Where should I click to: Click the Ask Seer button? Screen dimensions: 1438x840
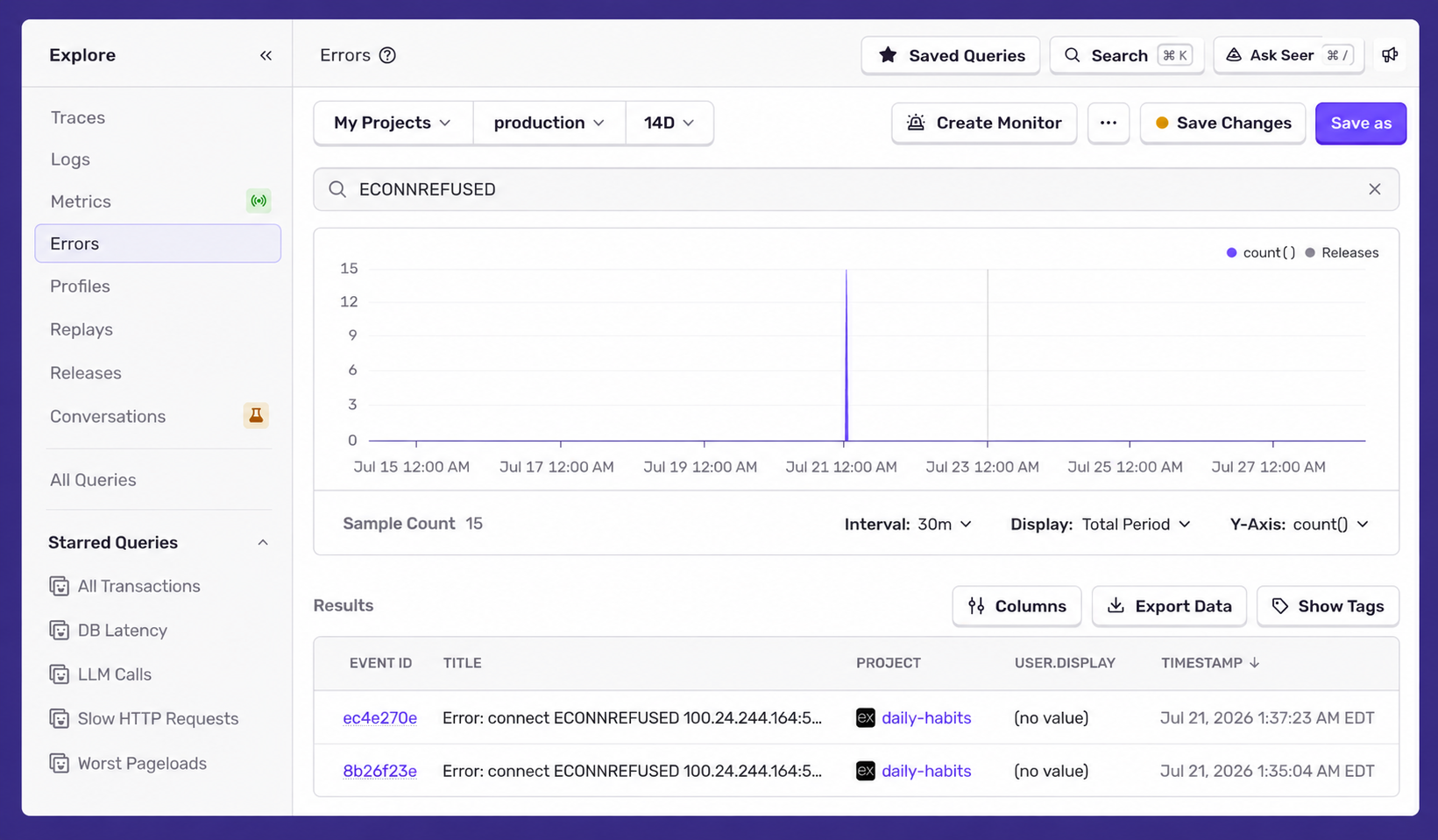[1289, 55]
